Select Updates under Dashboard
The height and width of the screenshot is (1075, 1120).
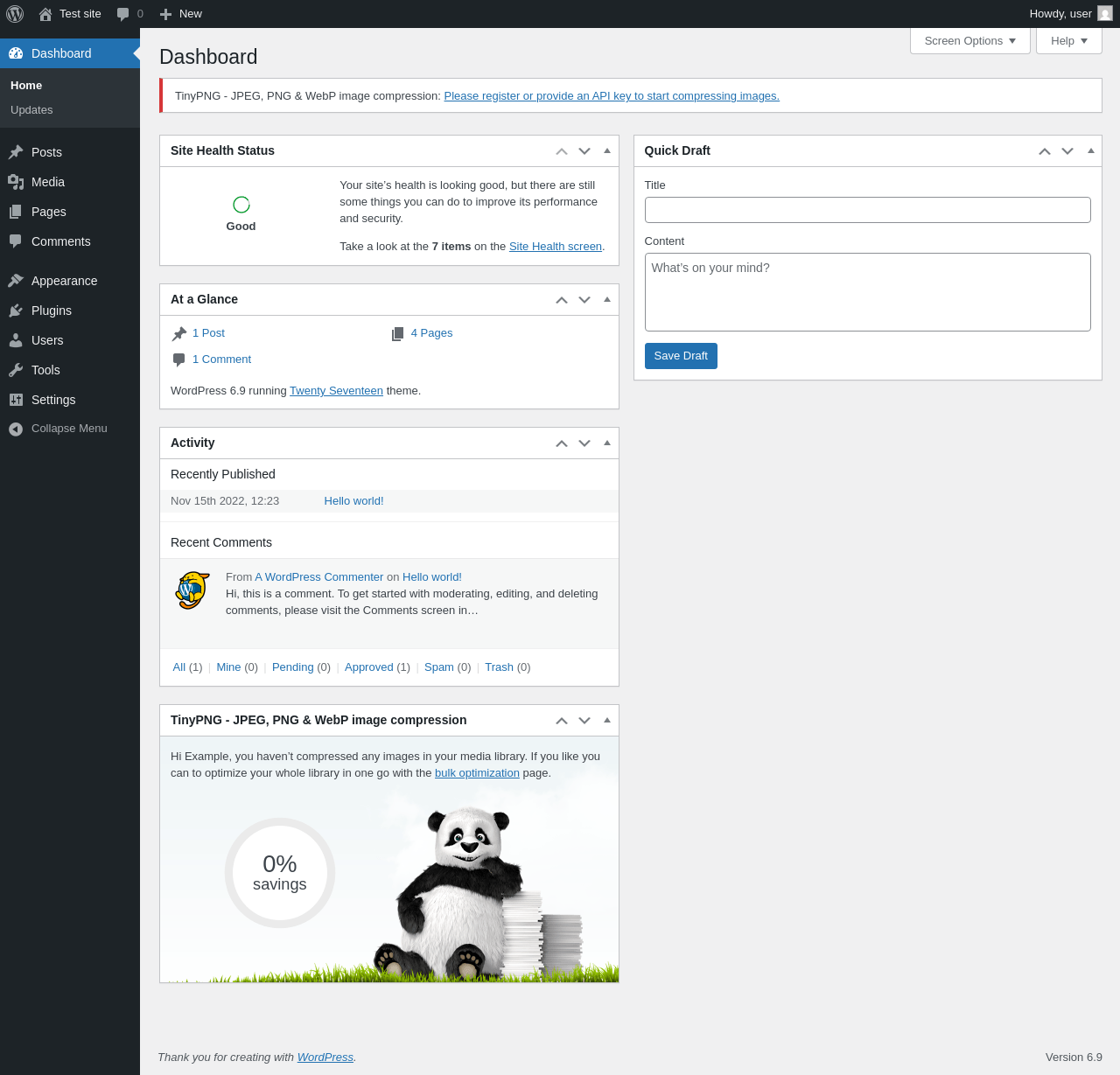point(31,110)
